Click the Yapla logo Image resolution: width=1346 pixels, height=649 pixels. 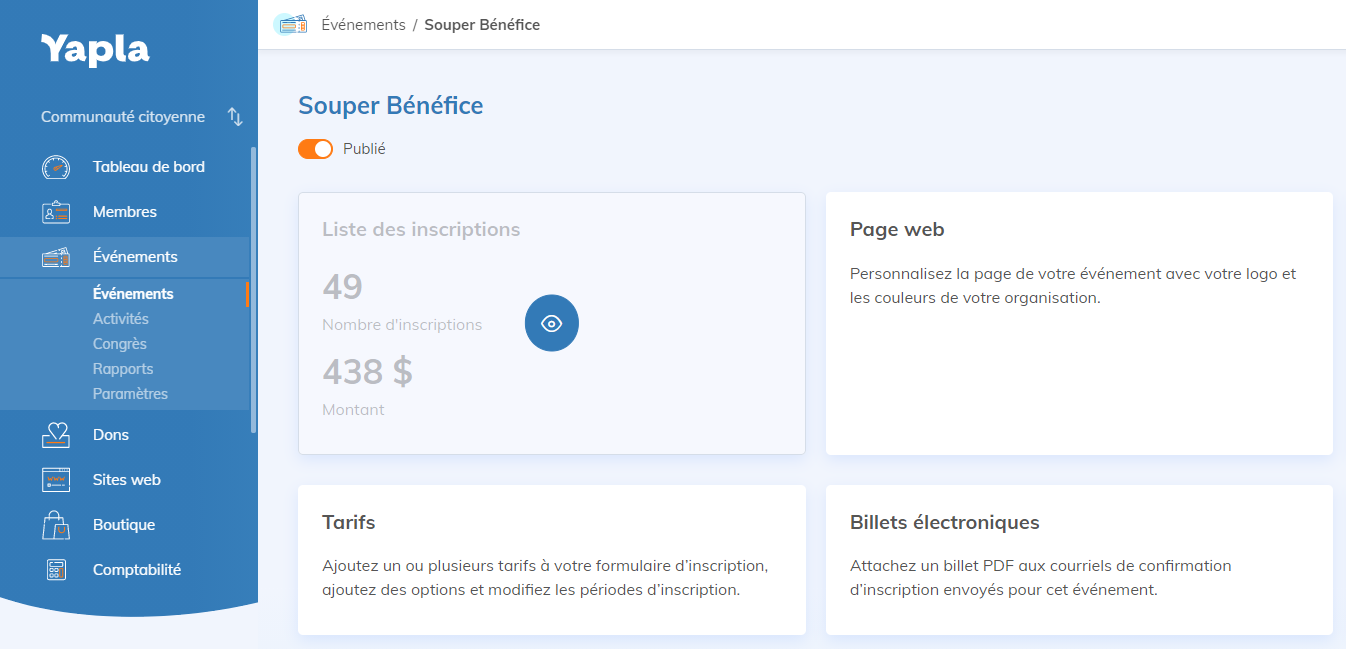(x=95, y=49)
